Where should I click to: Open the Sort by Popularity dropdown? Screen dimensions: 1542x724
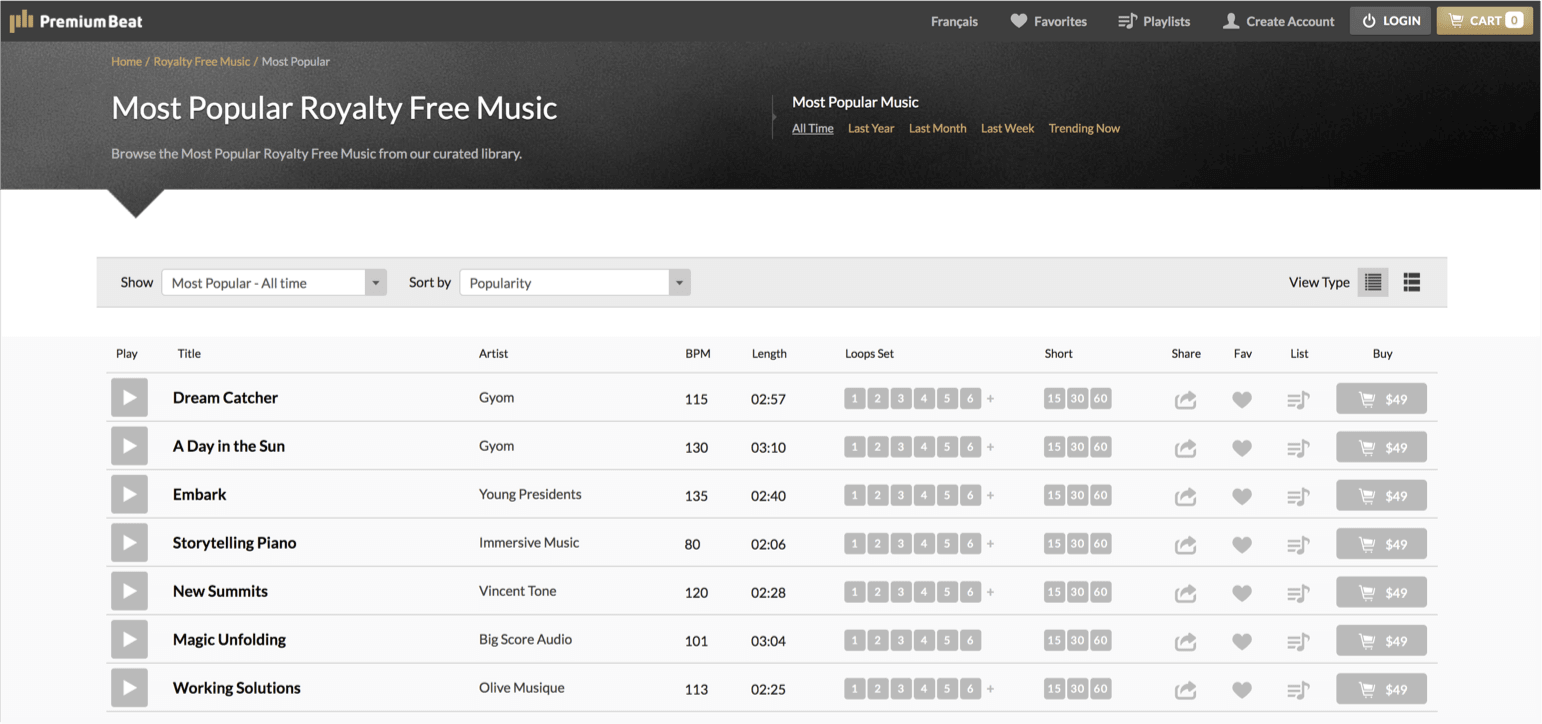click(575, 283)
